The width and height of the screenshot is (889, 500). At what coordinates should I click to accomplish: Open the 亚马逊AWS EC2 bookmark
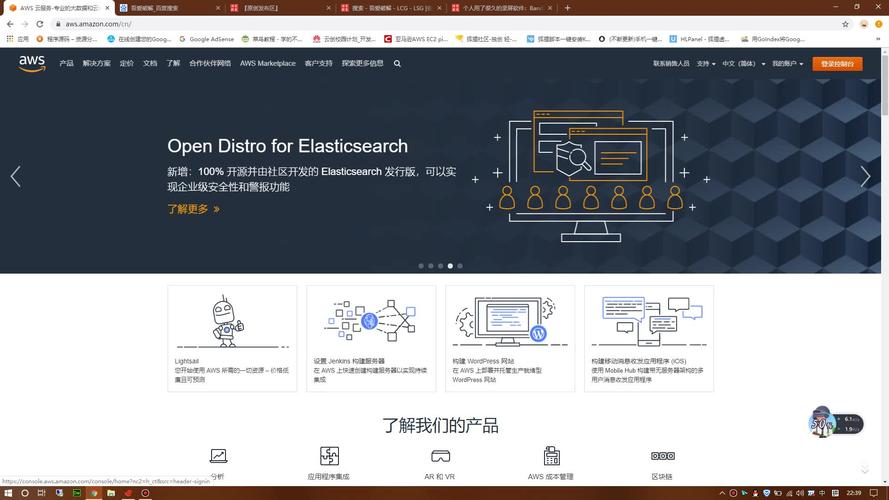416,39
